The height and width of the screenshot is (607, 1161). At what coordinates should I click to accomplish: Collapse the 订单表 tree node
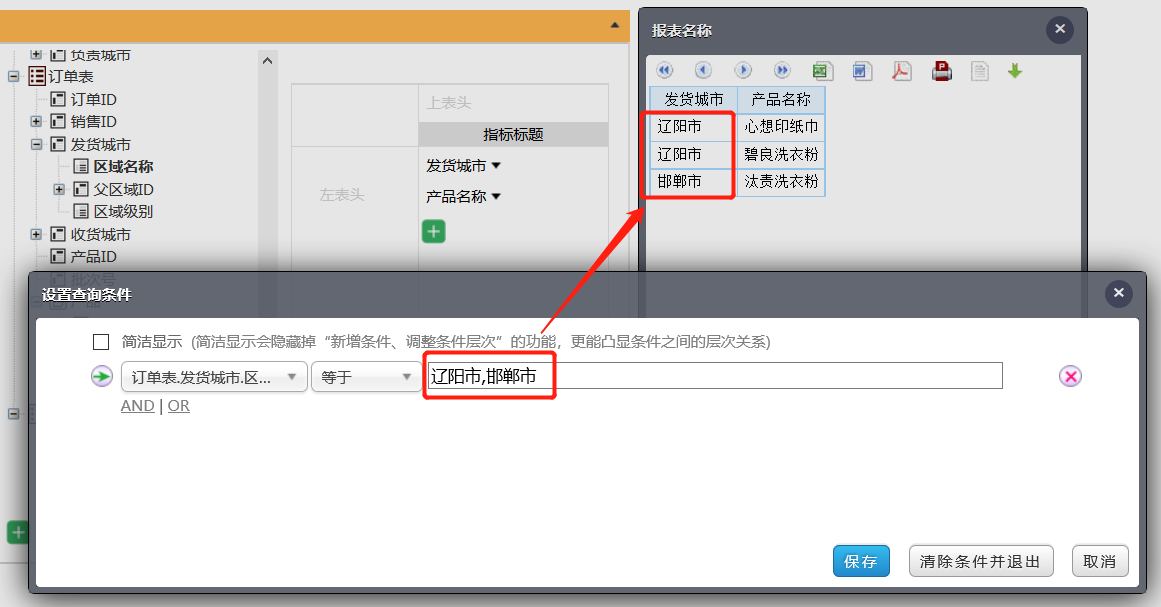click(13, 76)
